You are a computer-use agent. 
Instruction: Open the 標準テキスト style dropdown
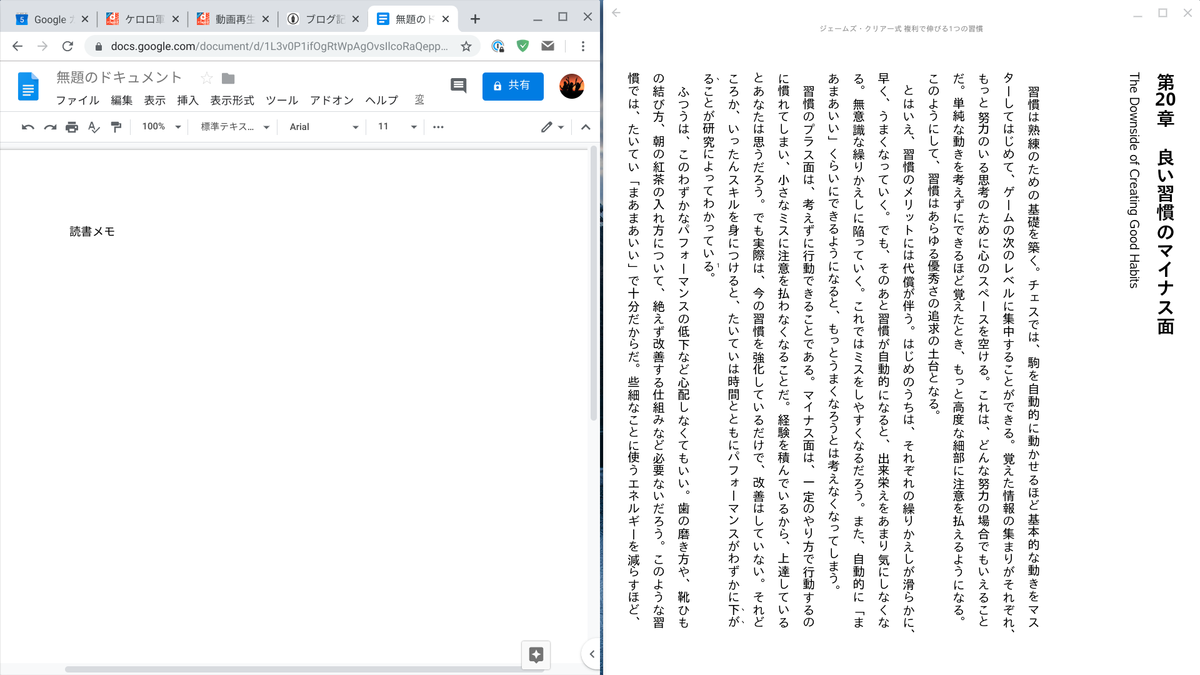pos(235,127)
